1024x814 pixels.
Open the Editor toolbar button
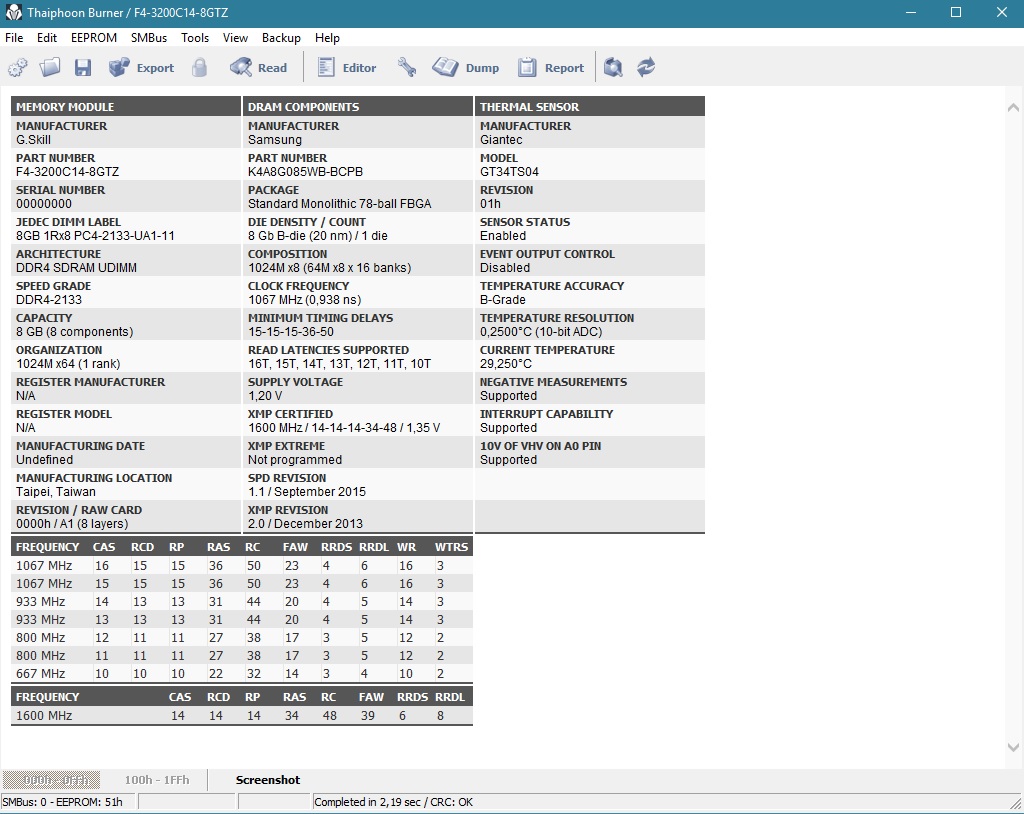pos(347,67)
